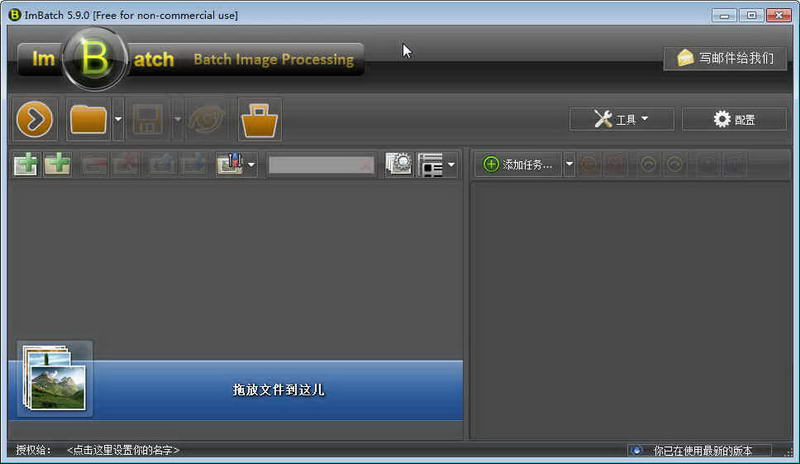
Task: Open the 配置 settings button
Action: tap(734, 119)
